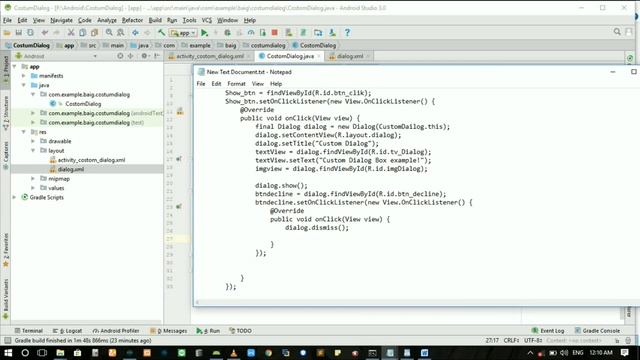
Task: Open the Build menu
Action: pos(155,20)
